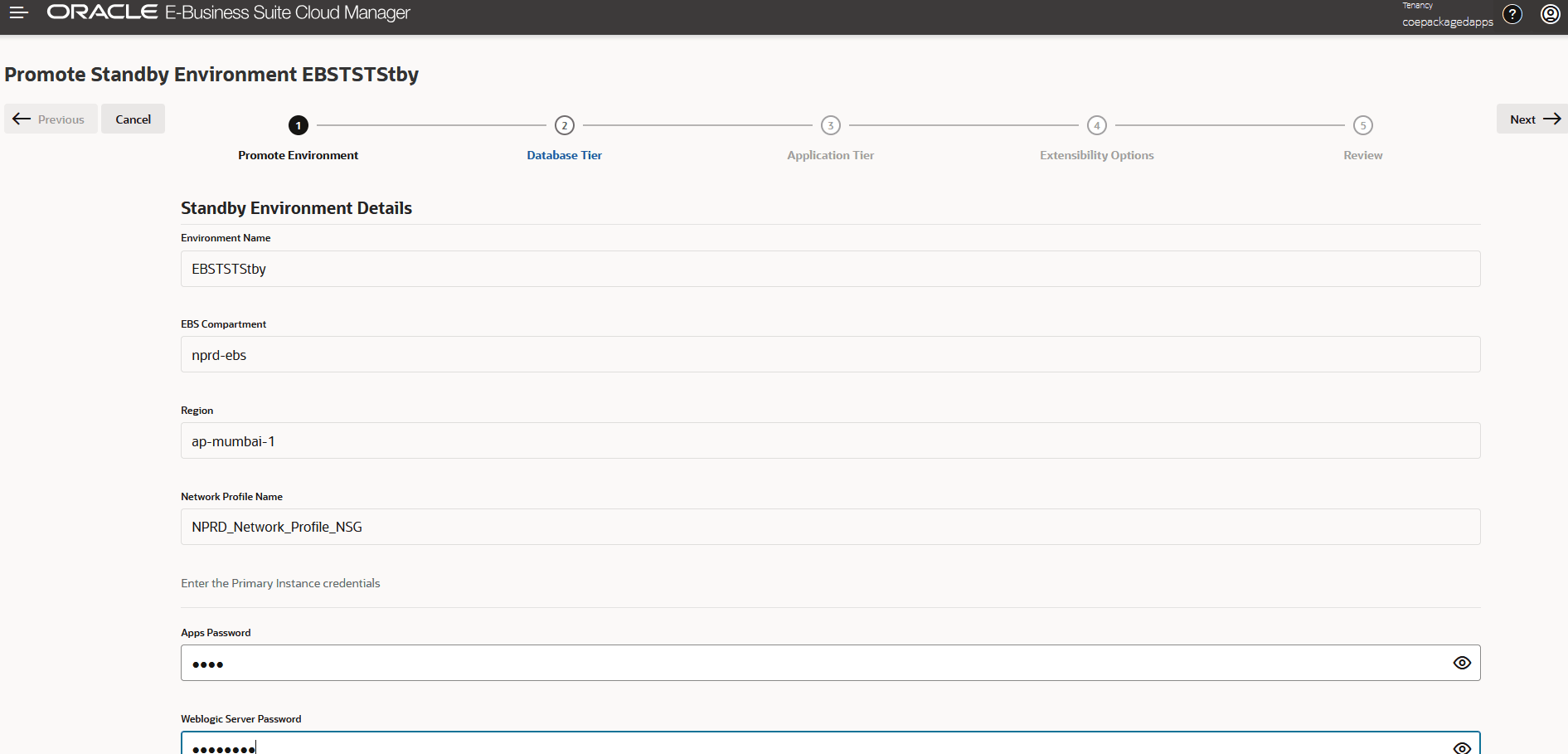1568x754 pixels.
Task: Click the Application Tier step label
Action: [831, 155]
